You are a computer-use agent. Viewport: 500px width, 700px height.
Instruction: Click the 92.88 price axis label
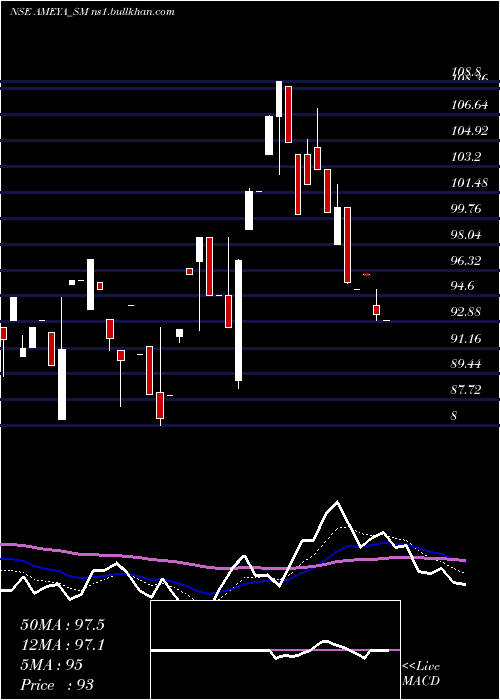click(466, 312)
